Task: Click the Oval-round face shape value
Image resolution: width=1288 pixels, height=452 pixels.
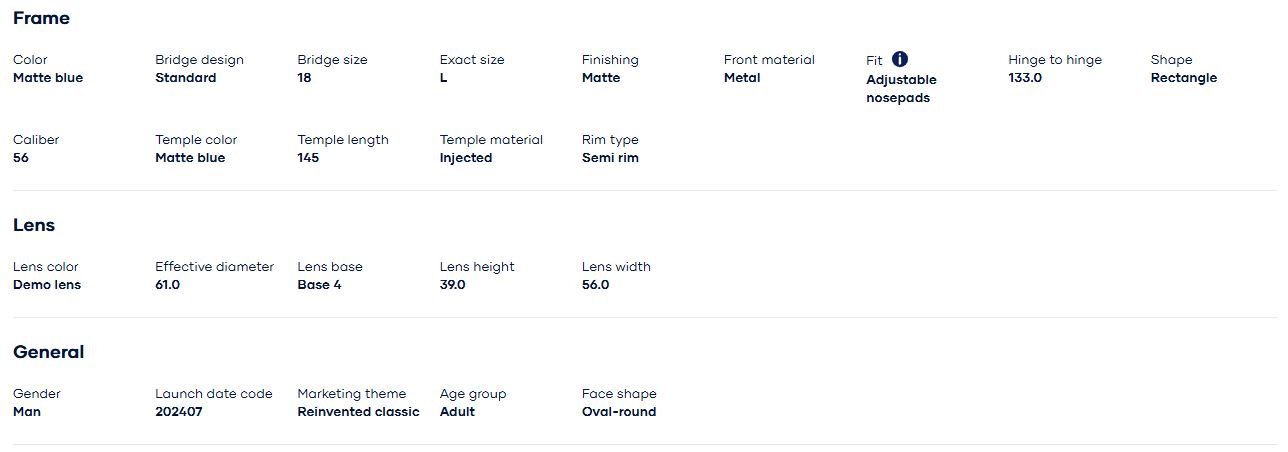Action: (x=619, y=412)
